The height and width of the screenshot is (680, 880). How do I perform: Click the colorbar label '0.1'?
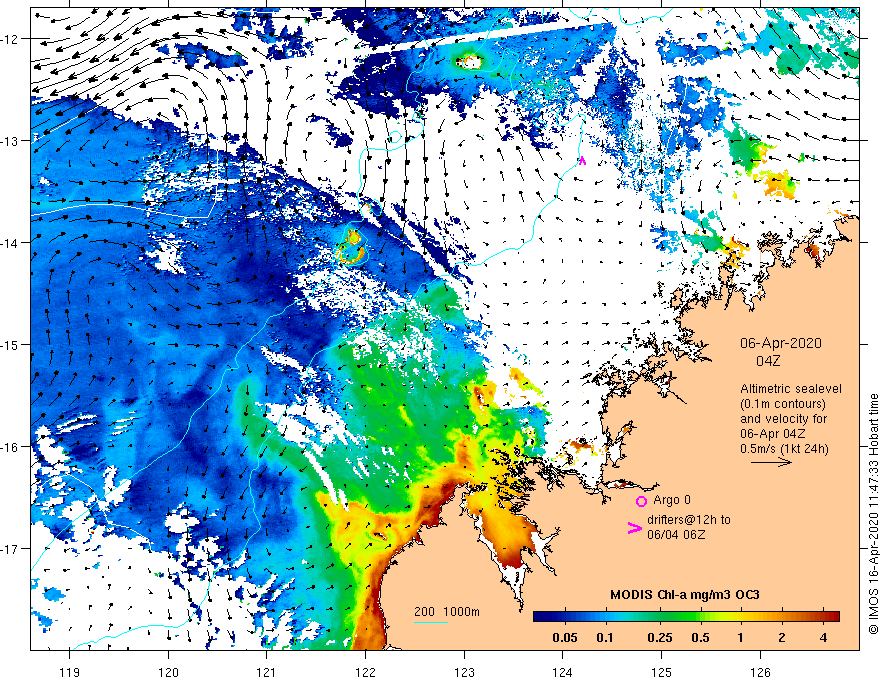(604, 638)
